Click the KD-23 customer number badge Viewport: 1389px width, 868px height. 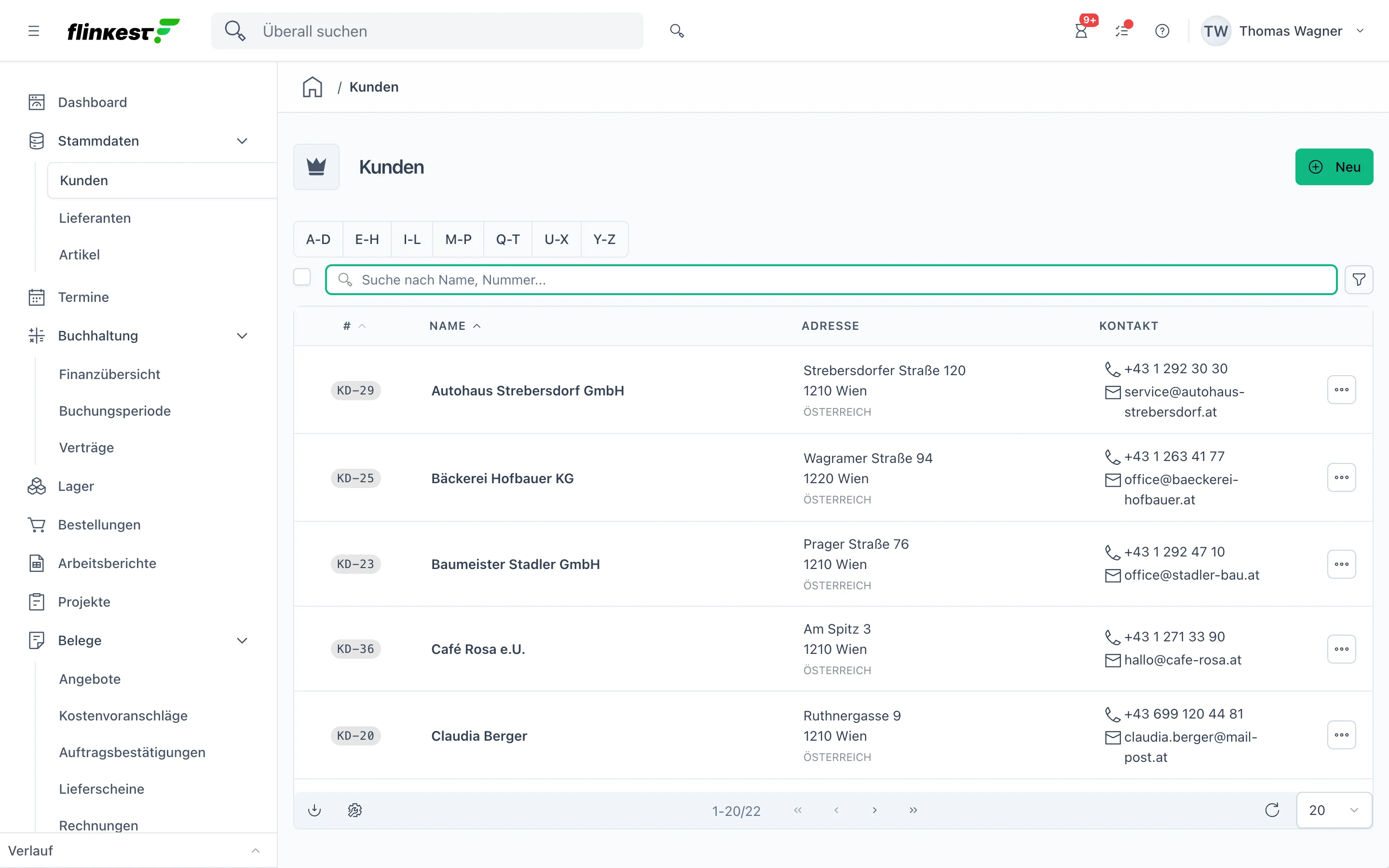tap(355, 564)
